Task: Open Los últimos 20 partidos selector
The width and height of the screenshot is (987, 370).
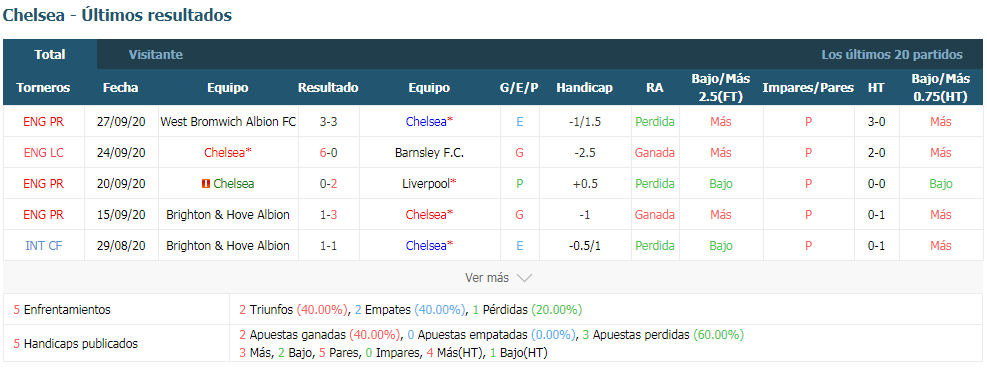Action: click(x=891, y=55)
